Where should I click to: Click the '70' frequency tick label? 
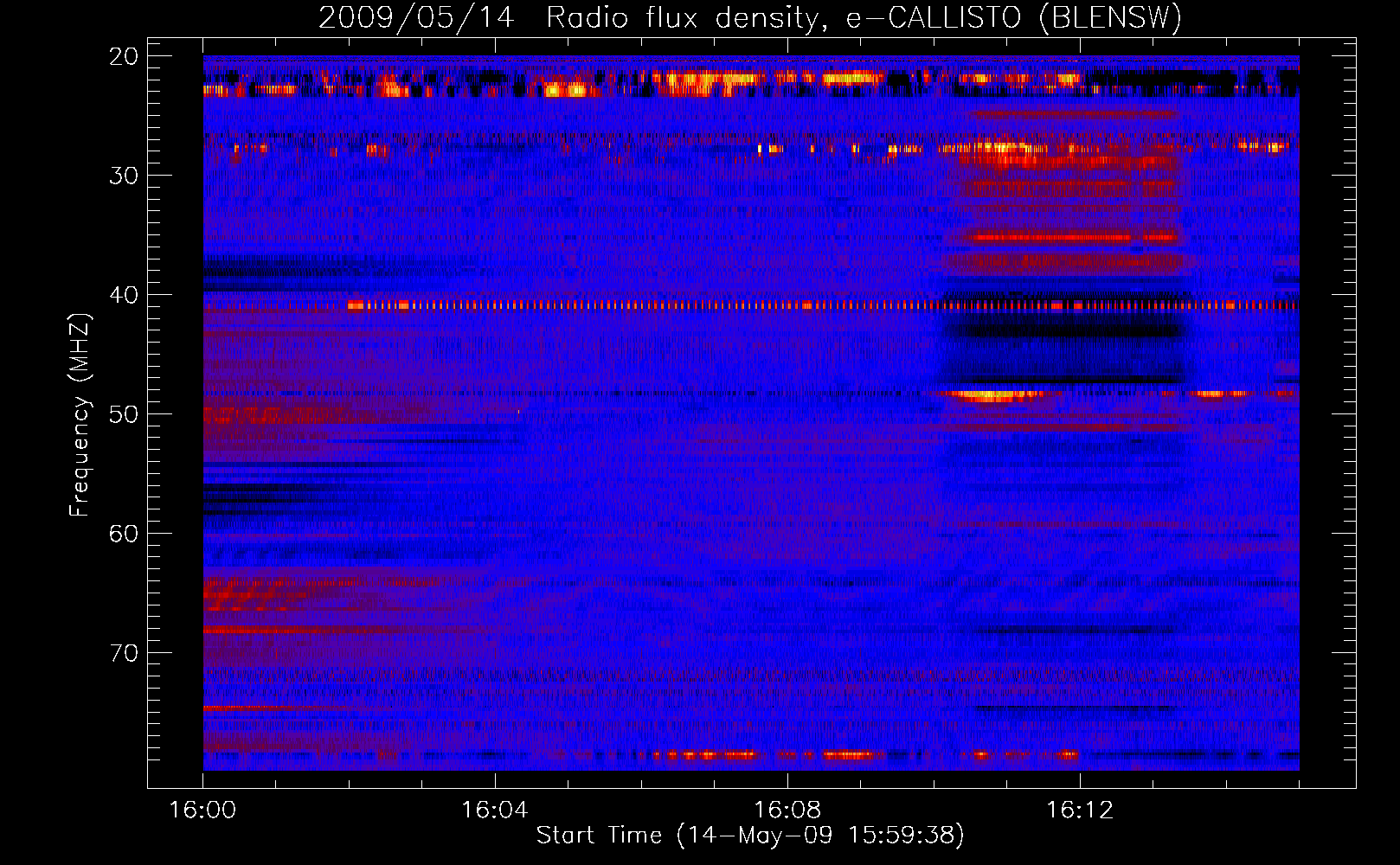125,653
